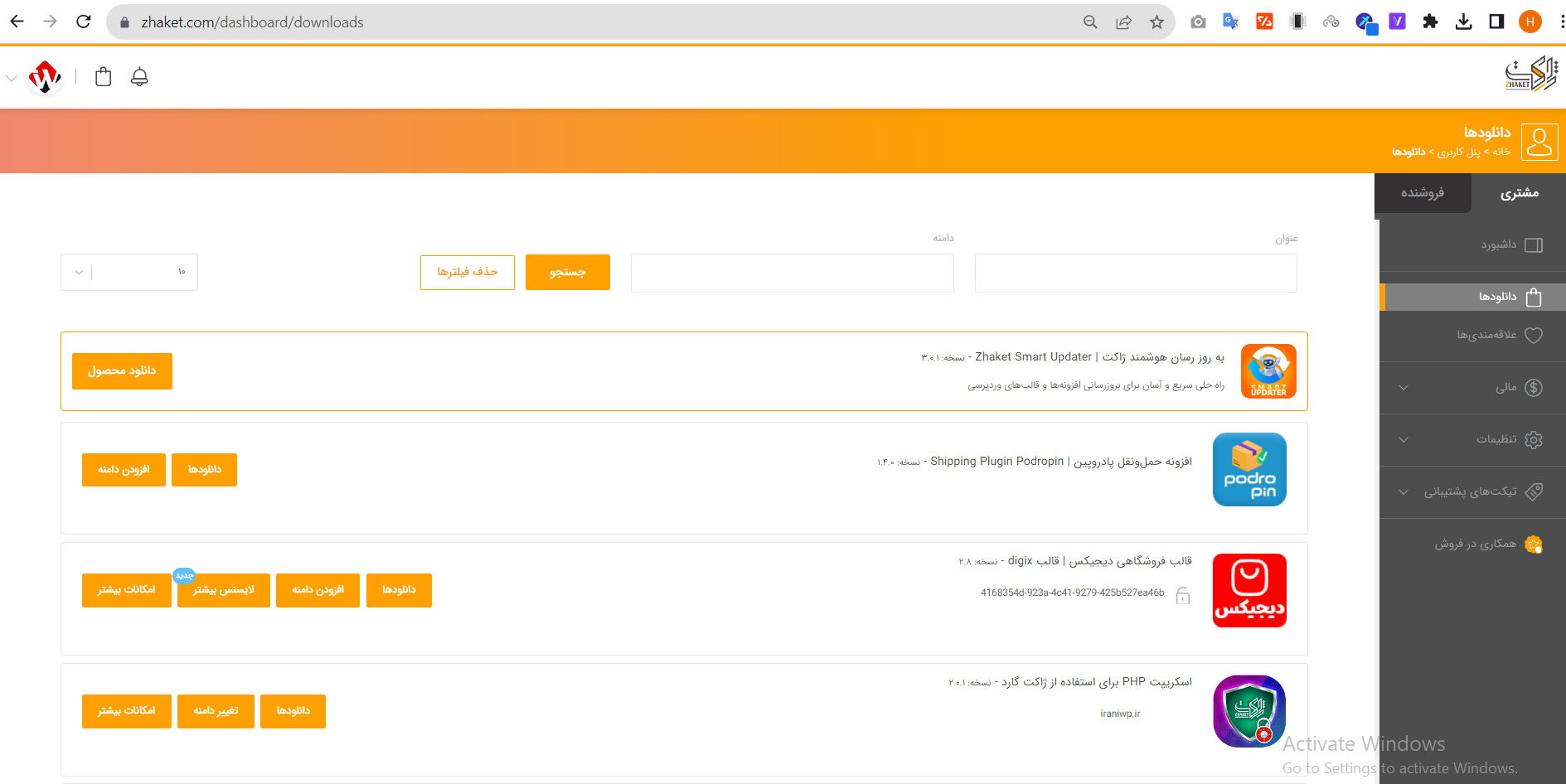Open the notifications bell
The height and width of the screenshot is (784, 1566).
(140, 76)
